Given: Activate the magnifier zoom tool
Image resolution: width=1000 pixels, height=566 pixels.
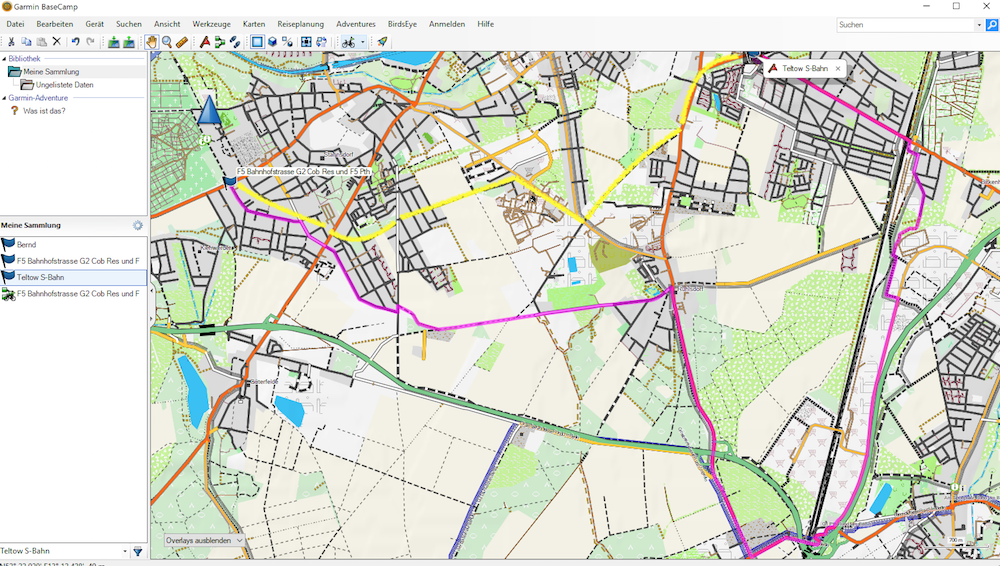Looking at the screenshot, I should pyautogui.click(x=167, y=42).
